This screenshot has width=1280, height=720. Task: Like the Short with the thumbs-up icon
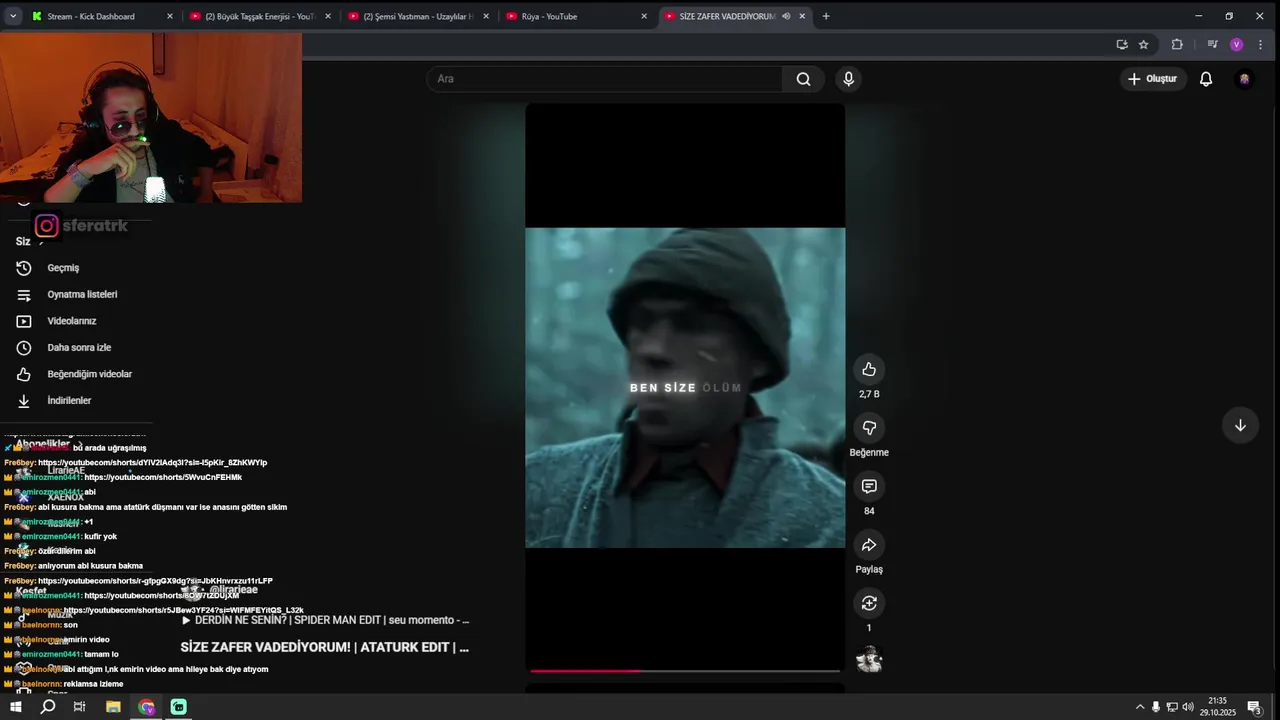point(869,369)
